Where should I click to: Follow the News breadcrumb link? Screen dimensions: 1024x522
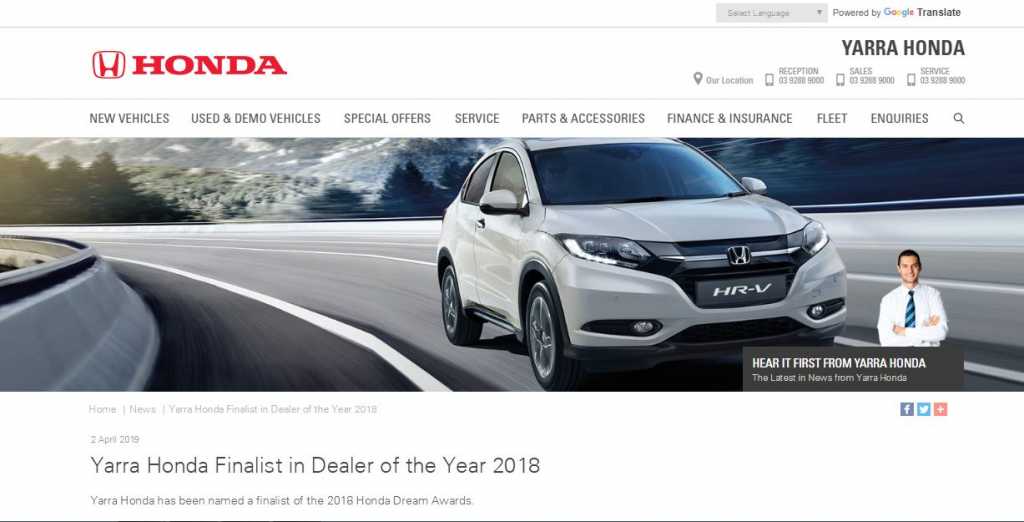pyautogui.click(x=142, y=409)
